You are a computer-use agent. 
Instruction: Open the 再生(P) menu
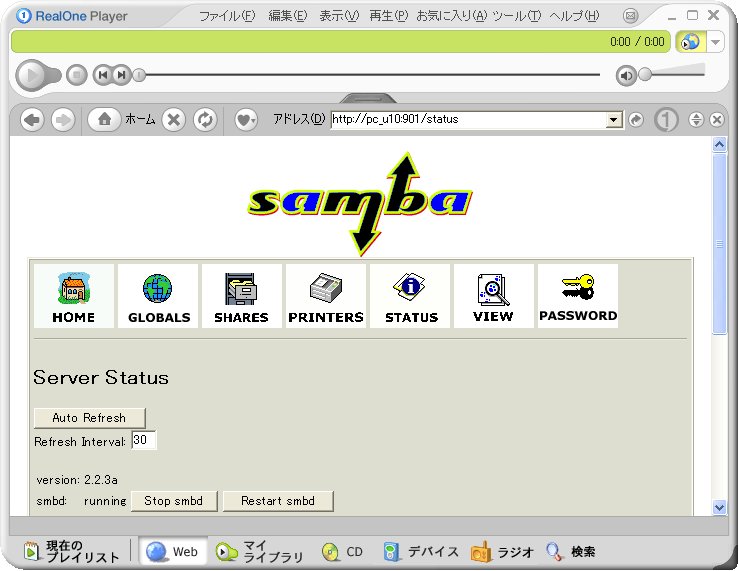[x=388, y=16]
